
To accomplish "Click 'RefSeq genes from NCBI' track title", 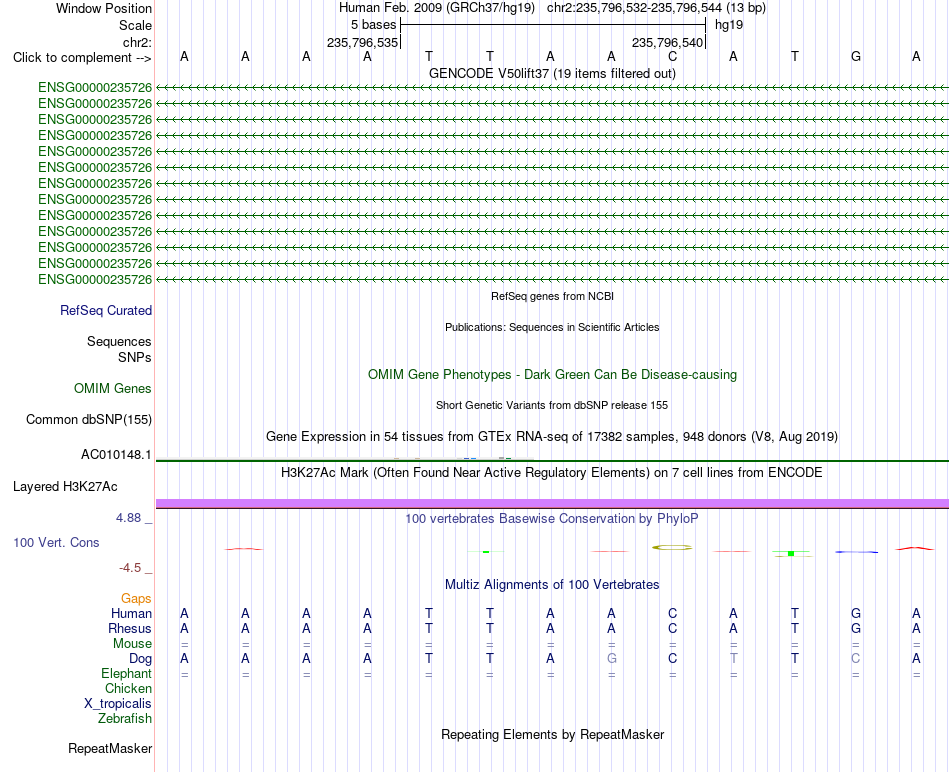I will (552, 296).
